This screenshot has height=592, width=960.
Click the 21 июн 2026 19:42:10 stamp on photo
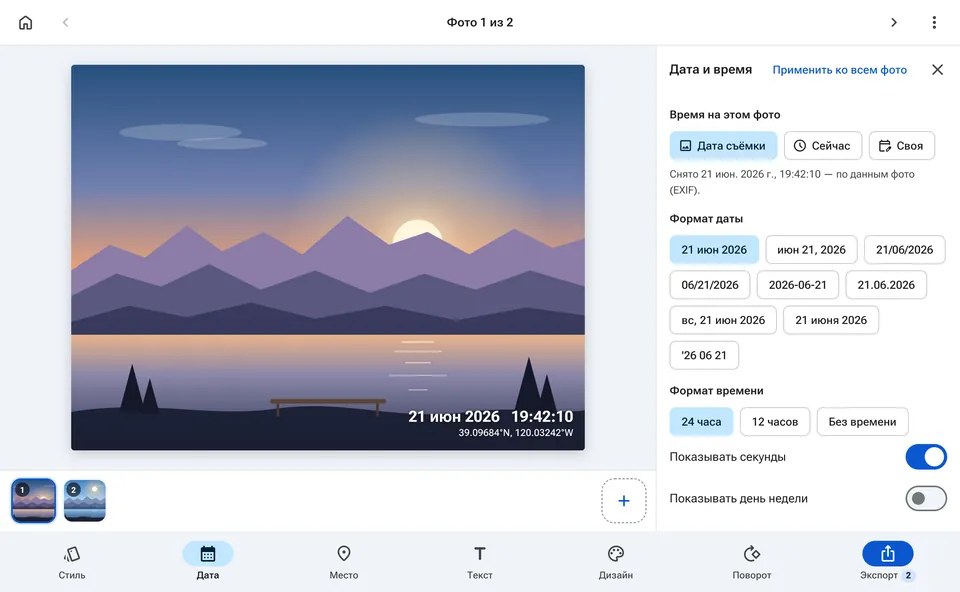pos(490,416)
